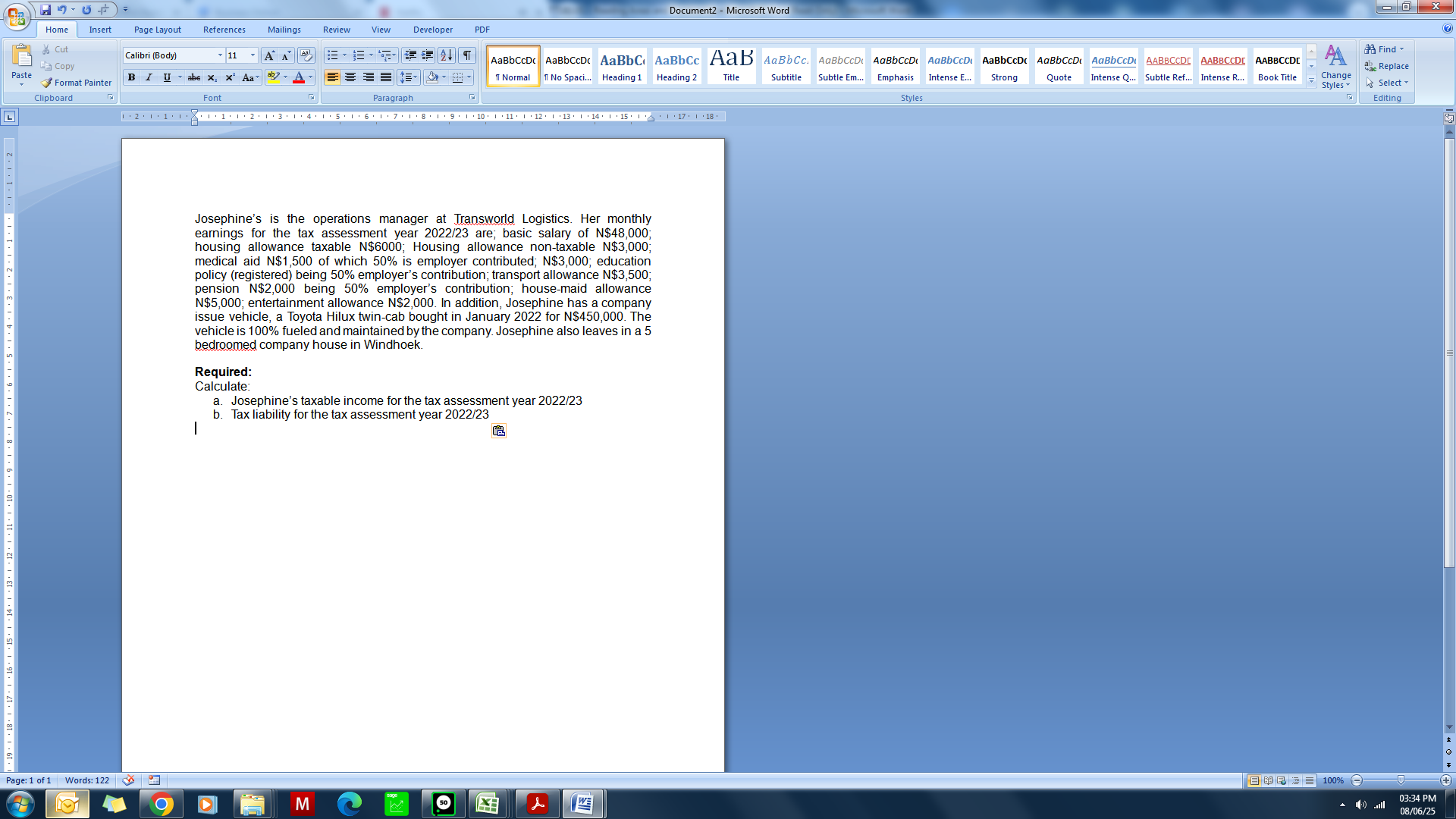Open the Paragraph dialog launcher
This screenshot has width=1456, height=819.
point(472,98)
